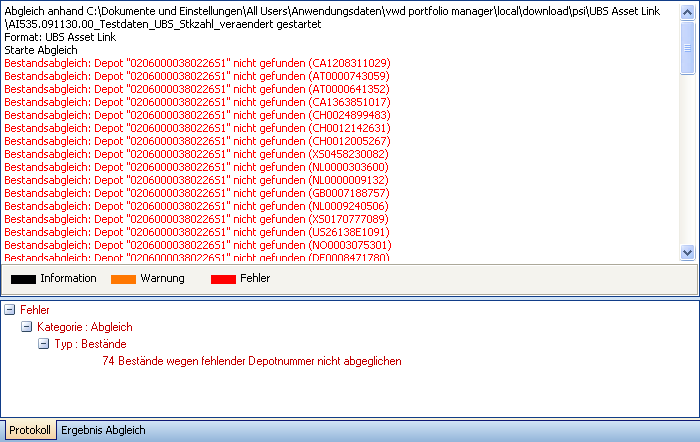The width and height of the screenshot is (700, 442).
Task: Click the log line with XS0458230082
Action: [196, 154]
